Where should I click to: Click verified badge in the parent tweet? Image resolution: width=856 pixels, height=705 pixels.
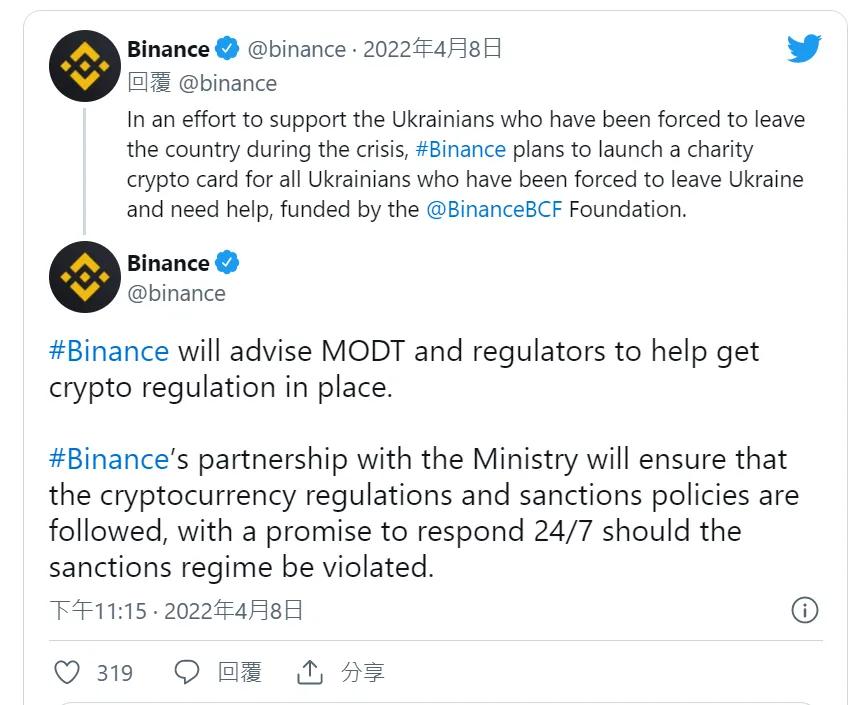pos(228,49)
